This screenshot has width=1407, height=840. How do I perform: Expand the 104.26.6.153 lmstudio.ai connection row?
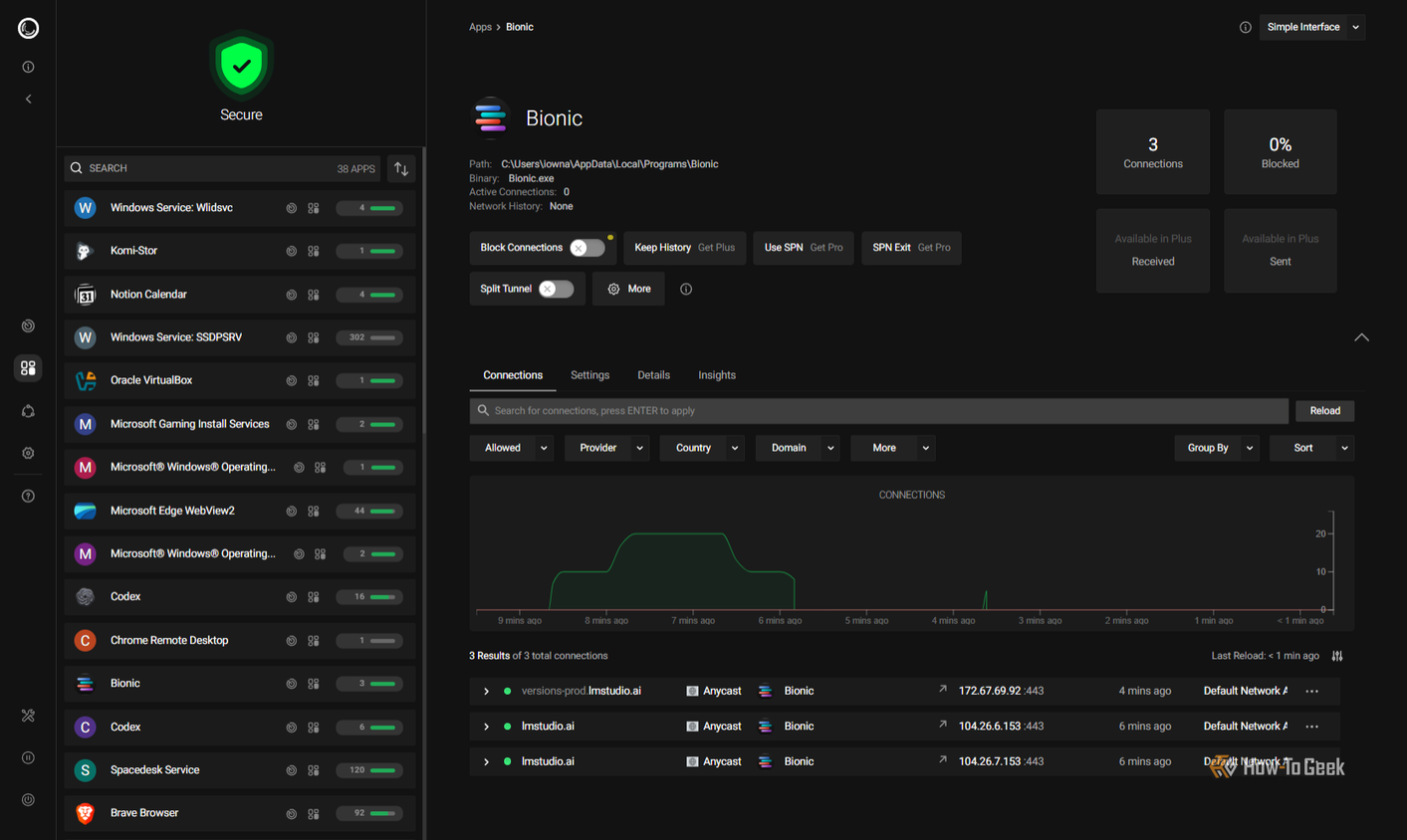[486, 727]
